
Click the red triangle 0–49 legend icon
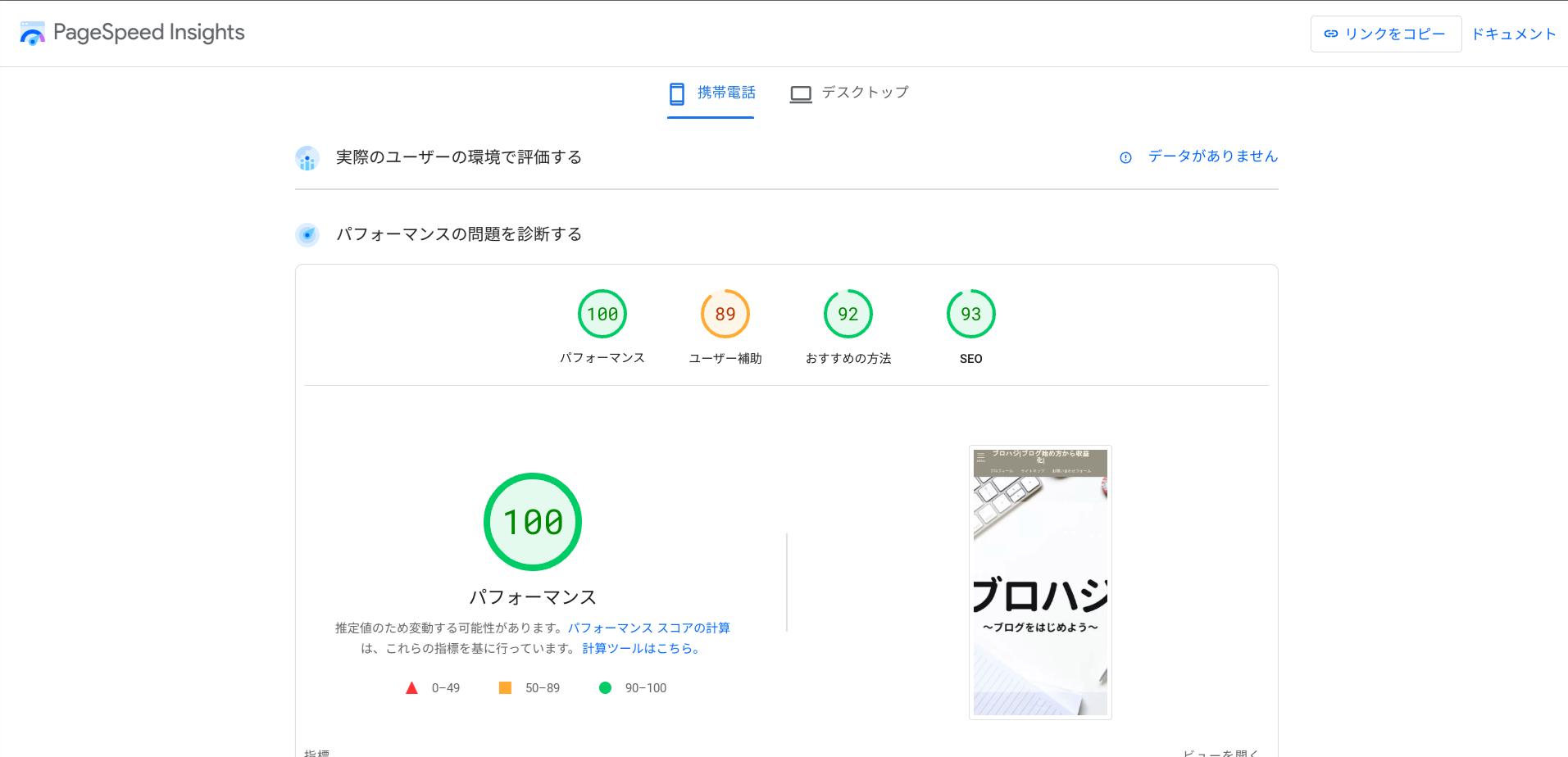pyautogui.click(x=411, y=688)
